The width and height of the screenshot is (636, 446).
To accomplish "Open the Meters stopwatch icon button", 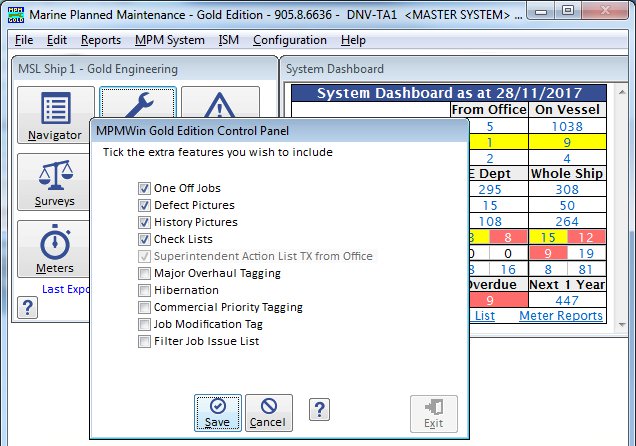I will [x=54, y=249].
